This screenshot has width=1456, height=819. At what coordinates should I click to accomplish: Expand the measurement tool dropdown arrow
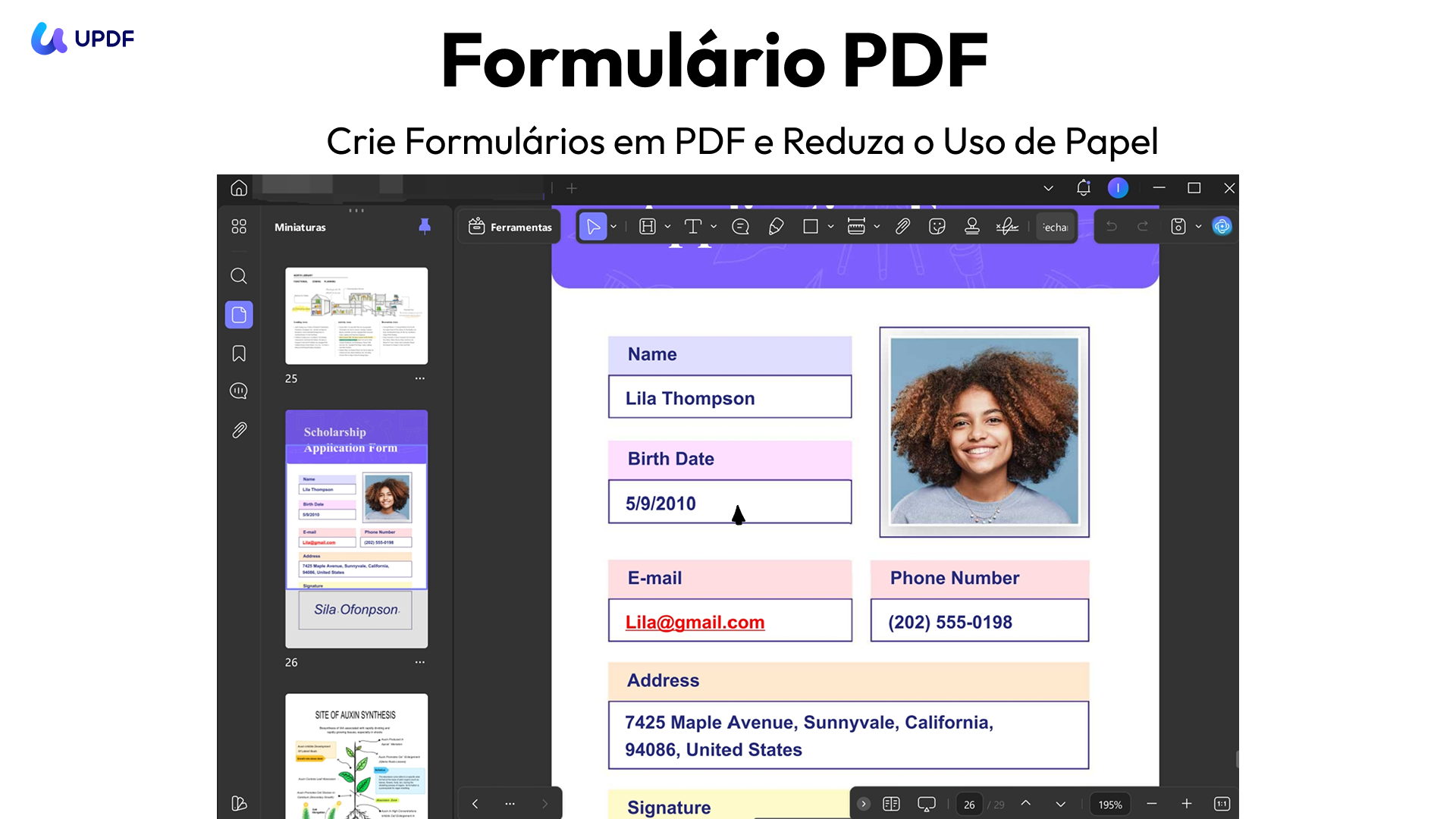pyautogui.click(x=877, y=227)
